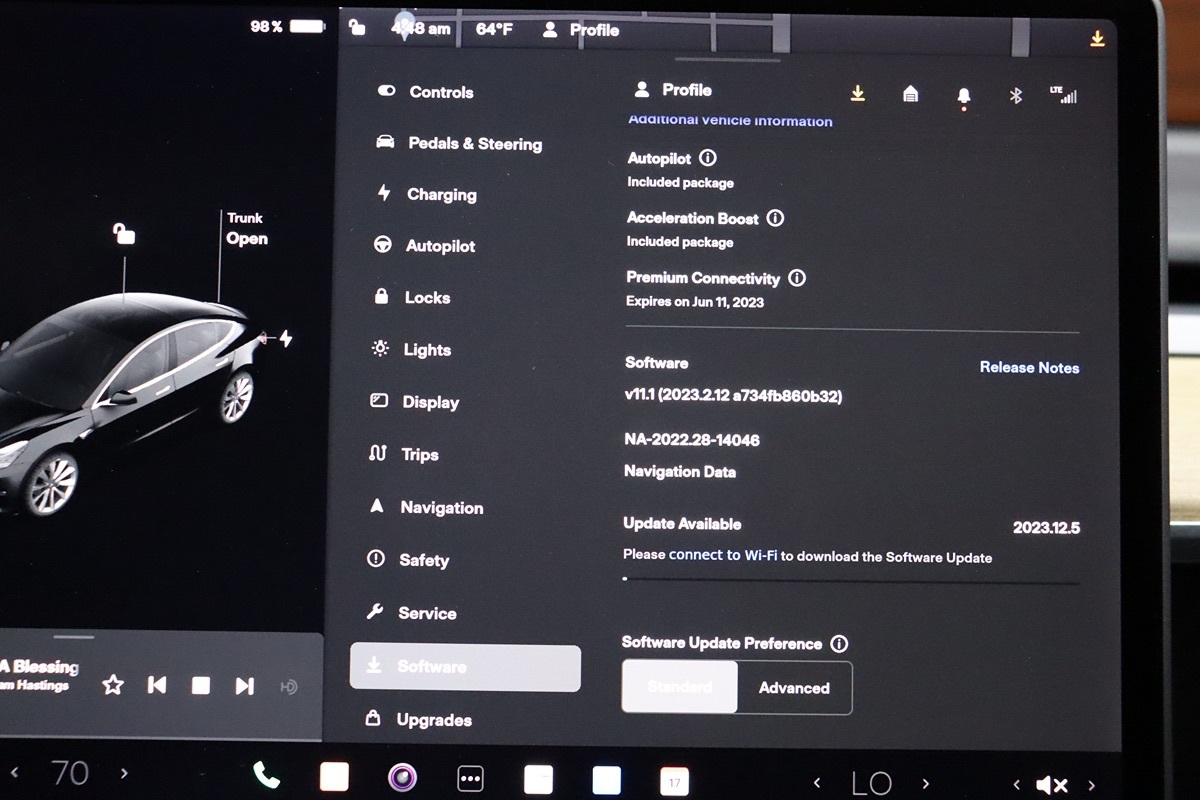
Task: Favorite the current song with star
Action: 113,685
